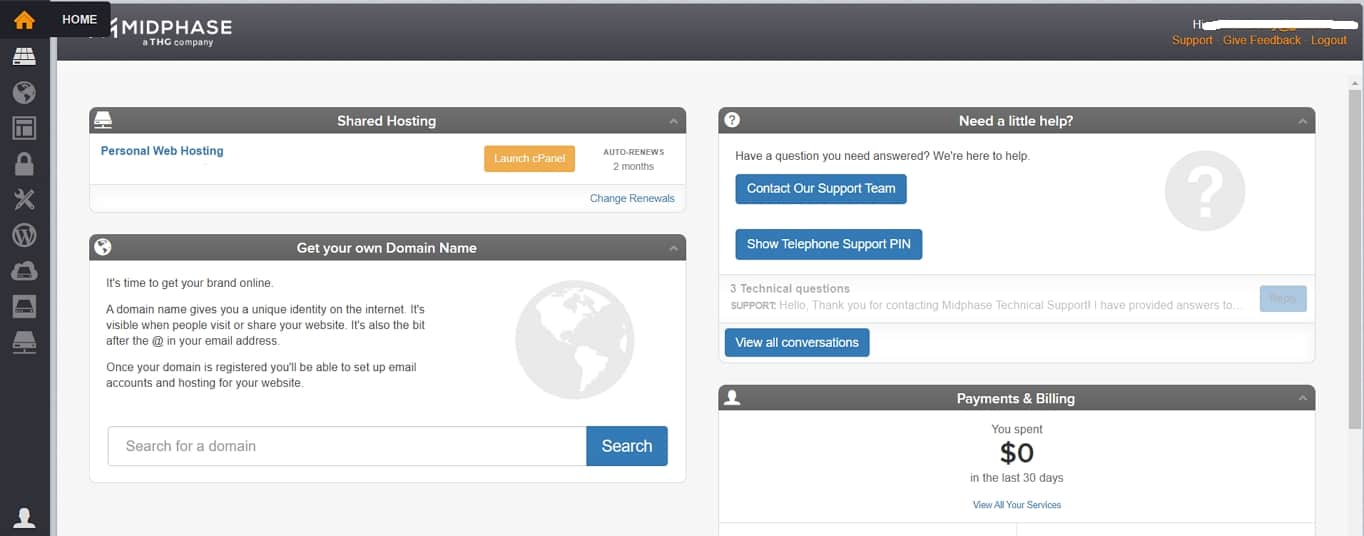Open the Give Feedback link
This screenshot has height=536, width=1364.
[1262, 40]
